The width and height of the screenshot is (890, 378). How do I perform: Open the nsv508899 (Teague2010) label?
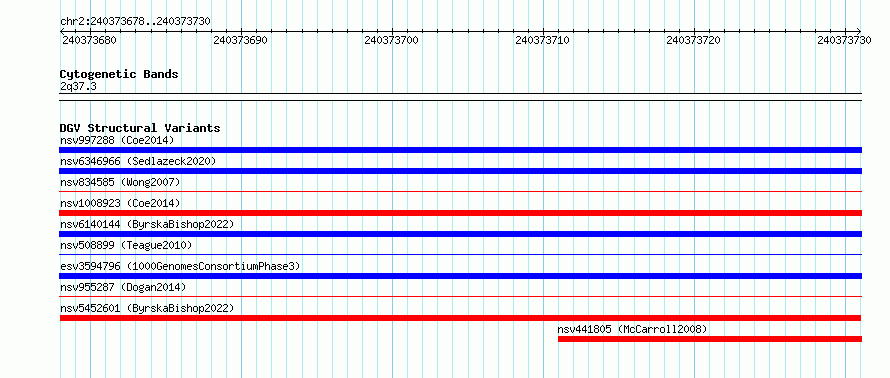click(x=126, y=245)
